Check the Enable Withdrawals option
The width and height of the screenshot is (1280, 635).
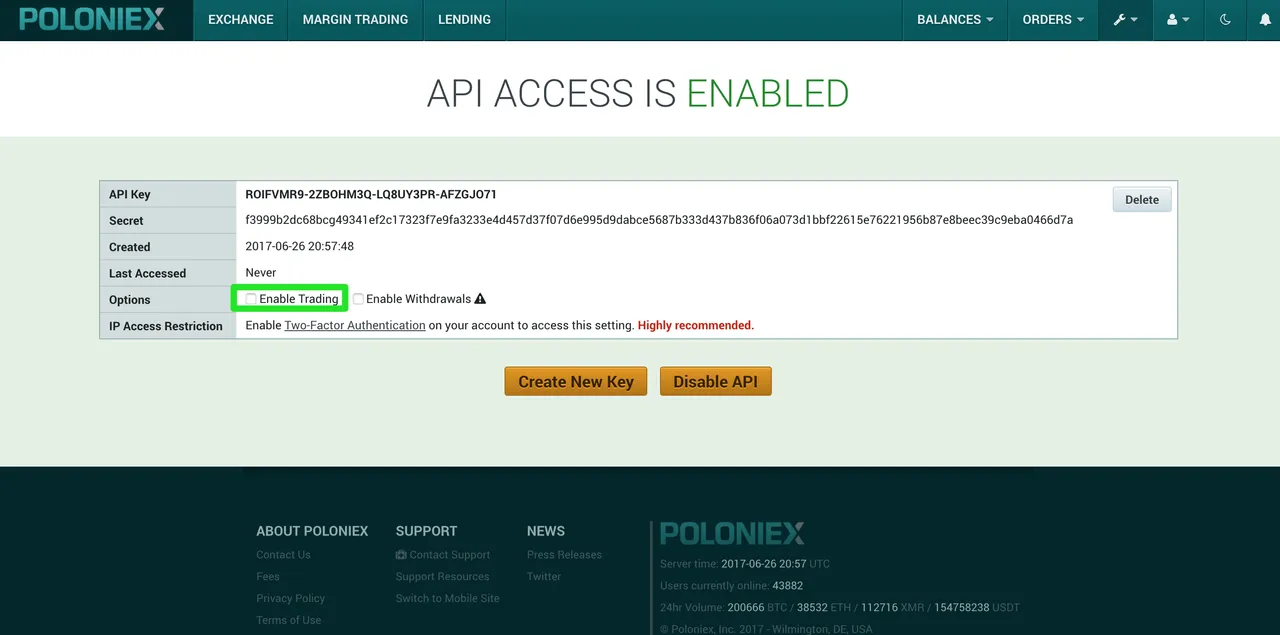coord(358,299)
